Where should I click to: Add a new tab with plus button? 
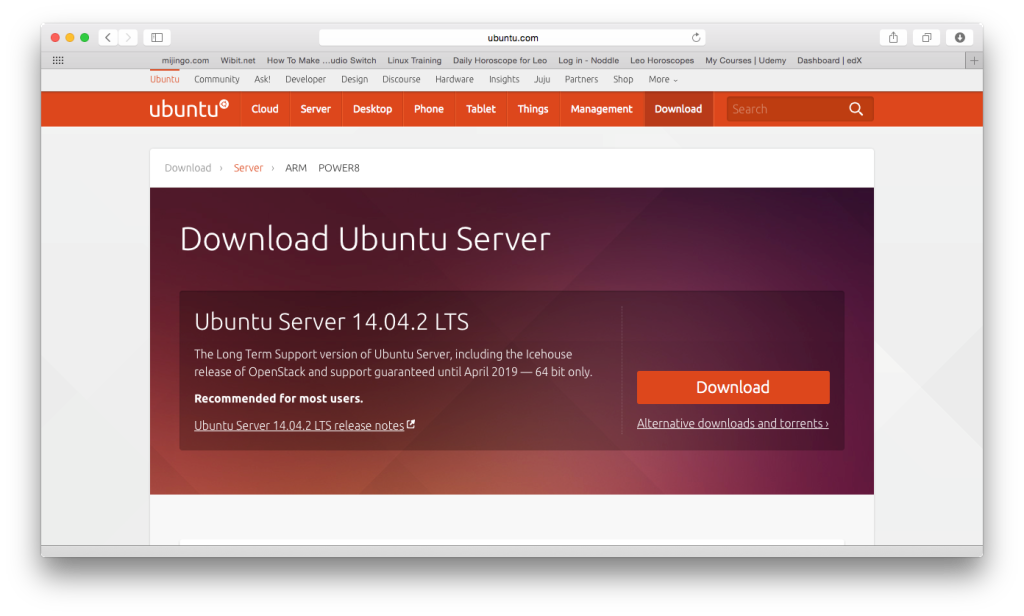[973, 60]
